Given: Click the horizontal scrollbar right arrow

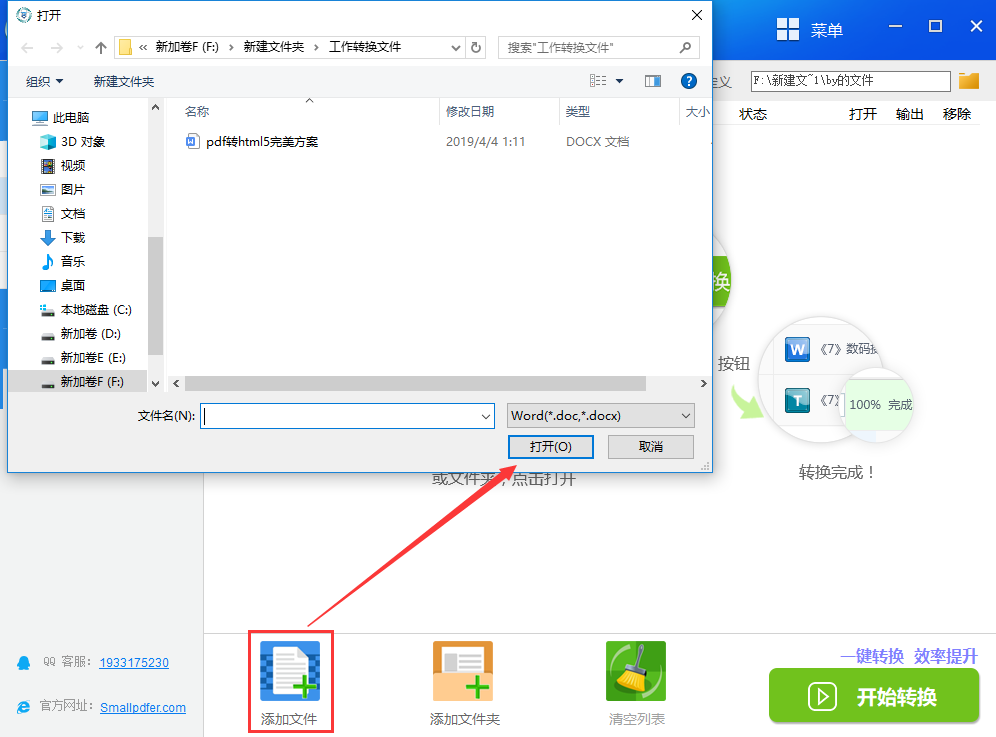Looking at the screenshot, I should coord(703,384).
